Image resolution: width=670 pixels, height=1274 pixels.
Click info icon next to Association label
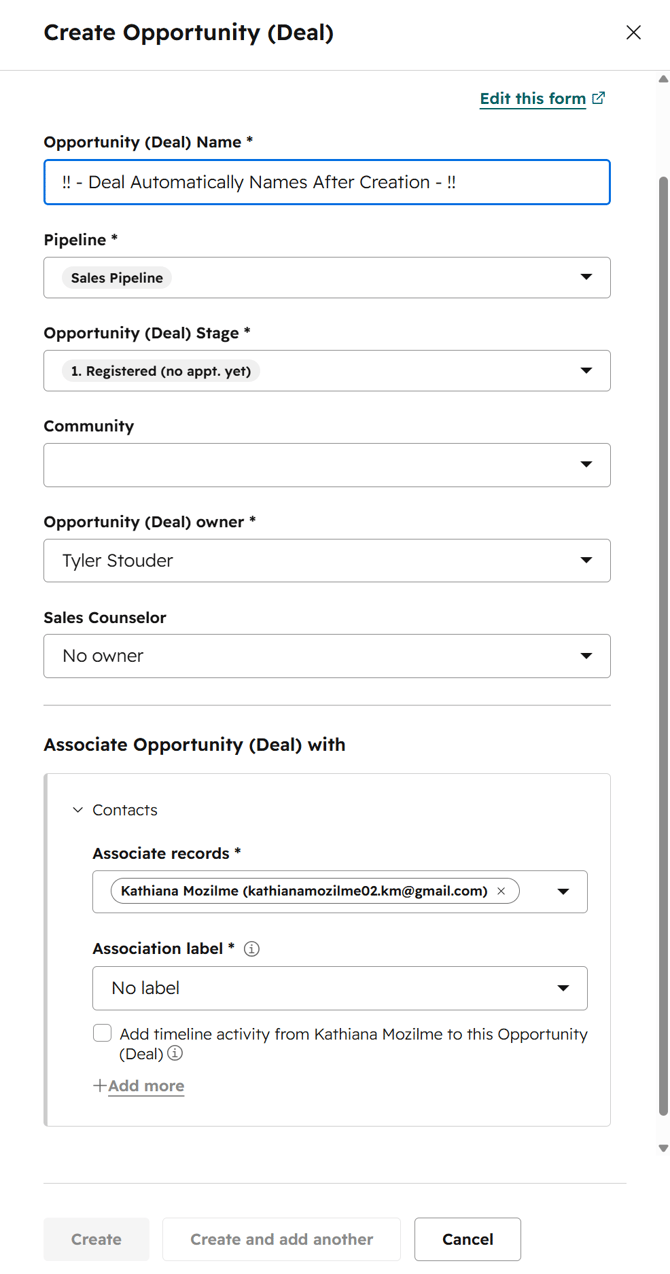(252, 949)
